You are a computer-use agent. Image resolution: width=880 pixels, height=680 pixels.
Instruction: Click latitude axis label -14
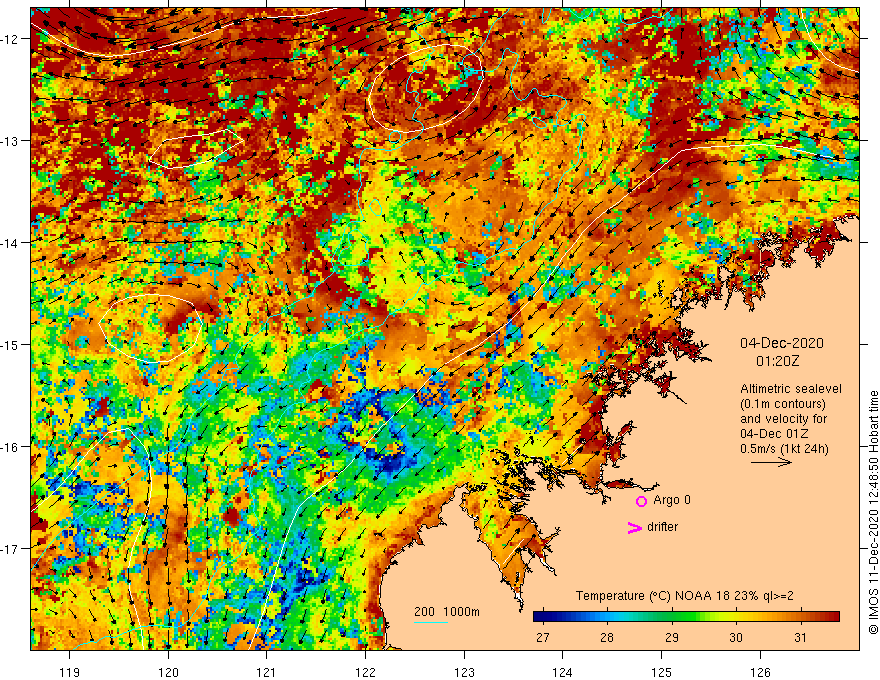10,243
